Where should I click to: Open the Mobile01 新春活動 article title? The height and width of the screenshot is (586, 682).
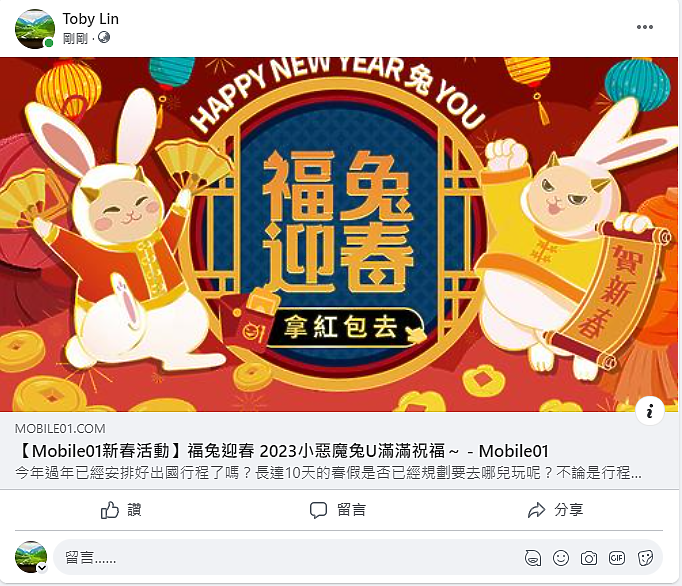point(282,451)
